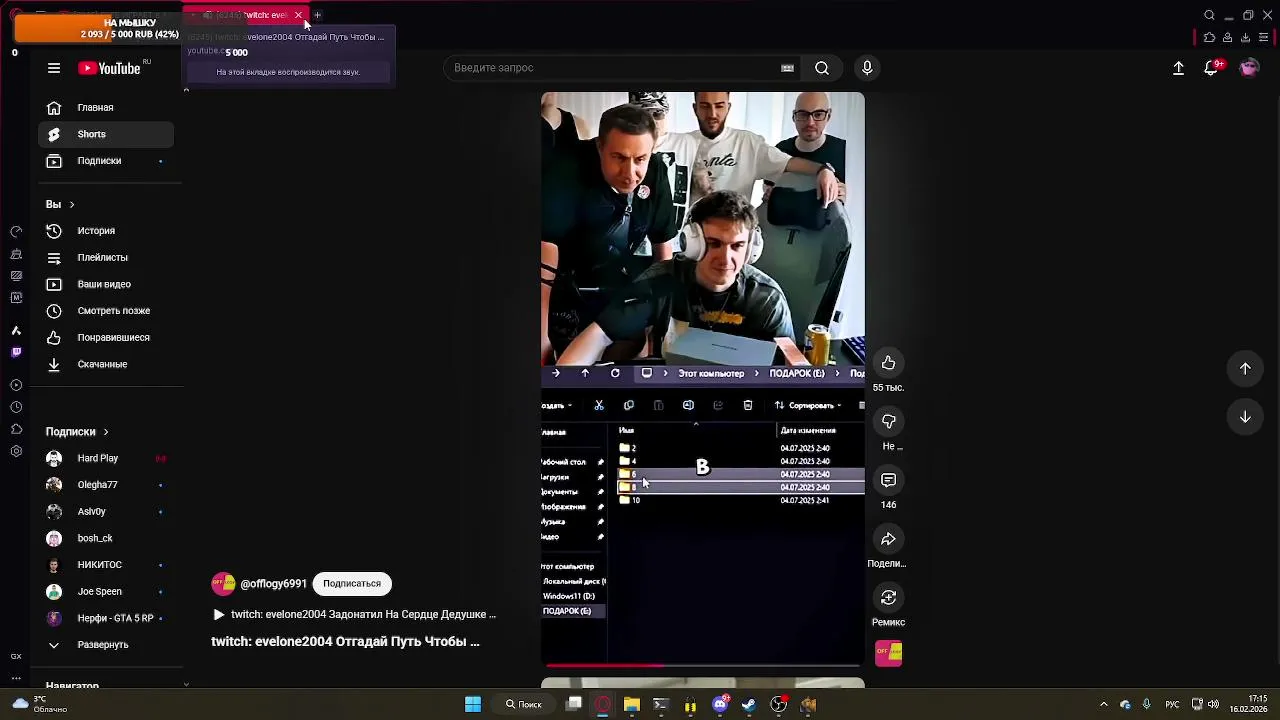Open the Windows Start menu
Image resolution: width=1280 pixels, height=720 pixels.
473,705
